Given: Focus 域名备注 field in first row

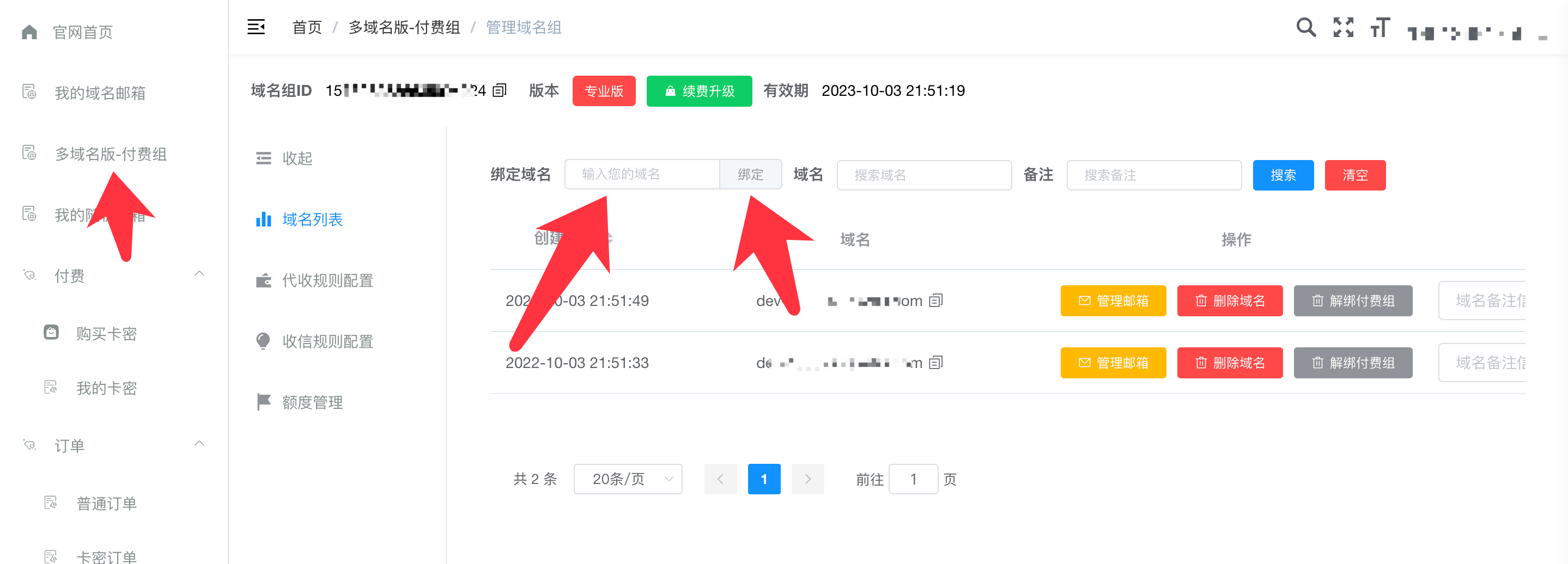Looking at the screenshot, I should click(x=1482, y=300).
